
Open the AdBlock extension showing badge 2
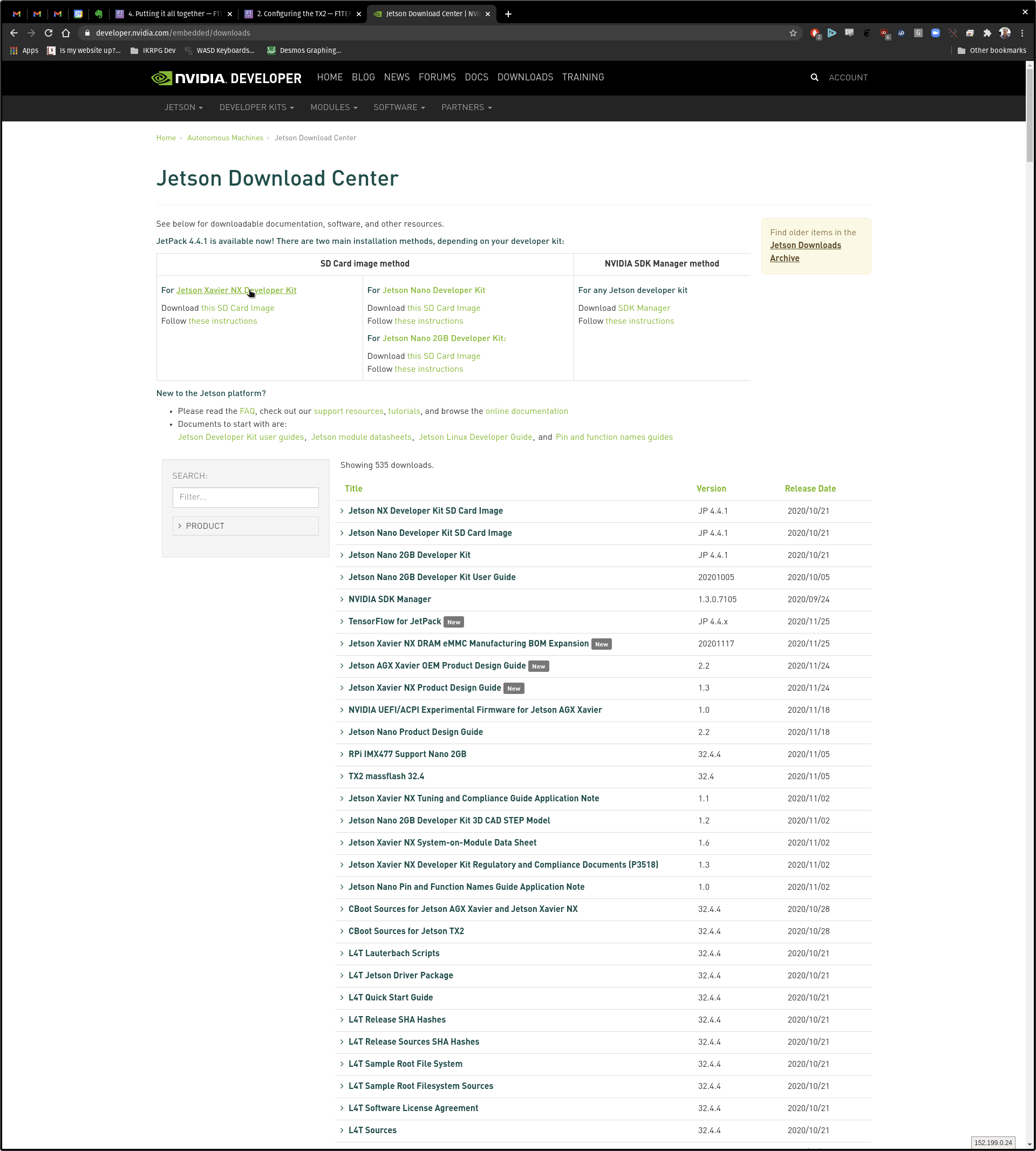click(x=815, y=33)
